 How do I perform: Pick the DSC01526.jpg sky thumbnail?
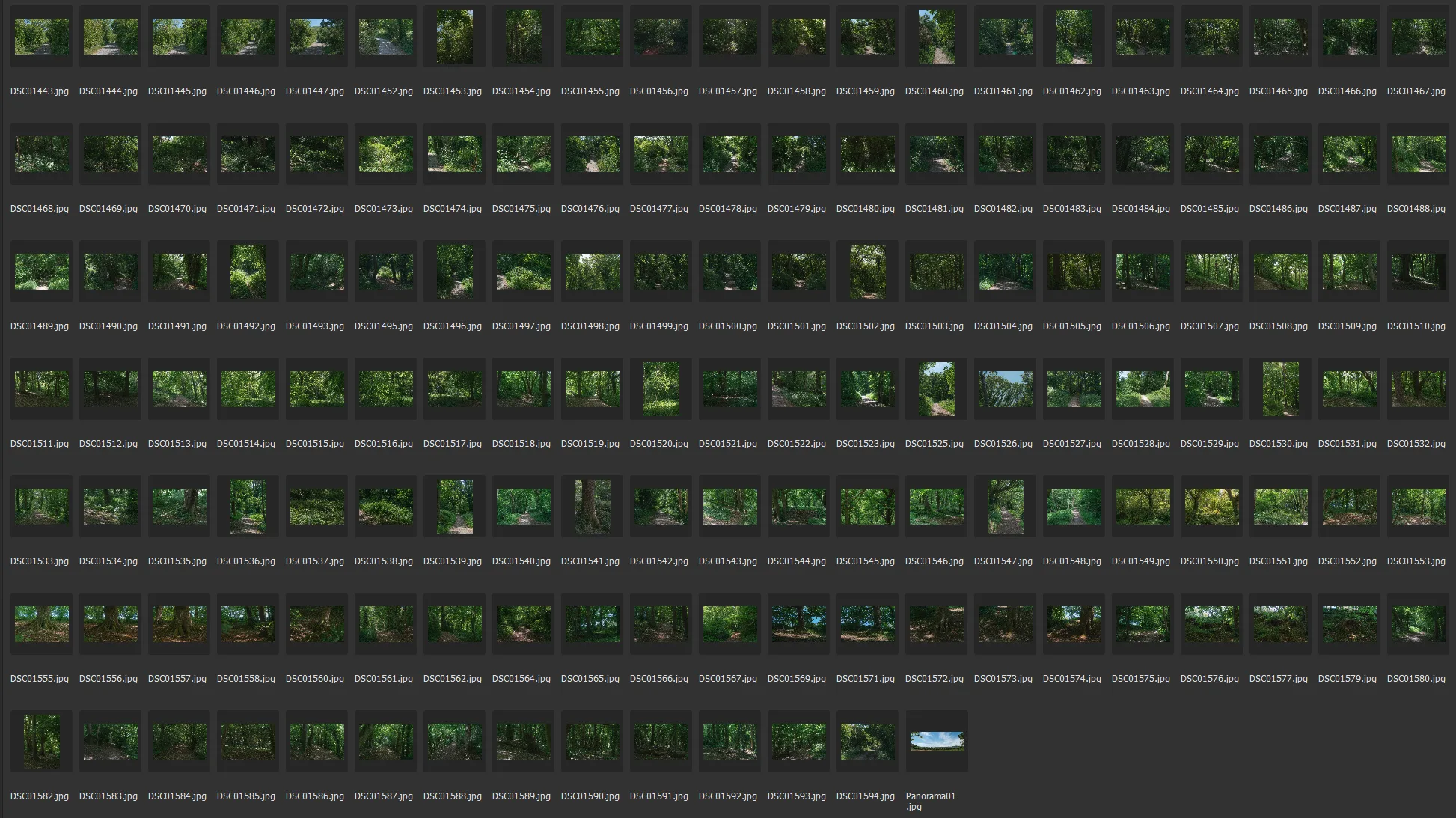click(1005, 389)
